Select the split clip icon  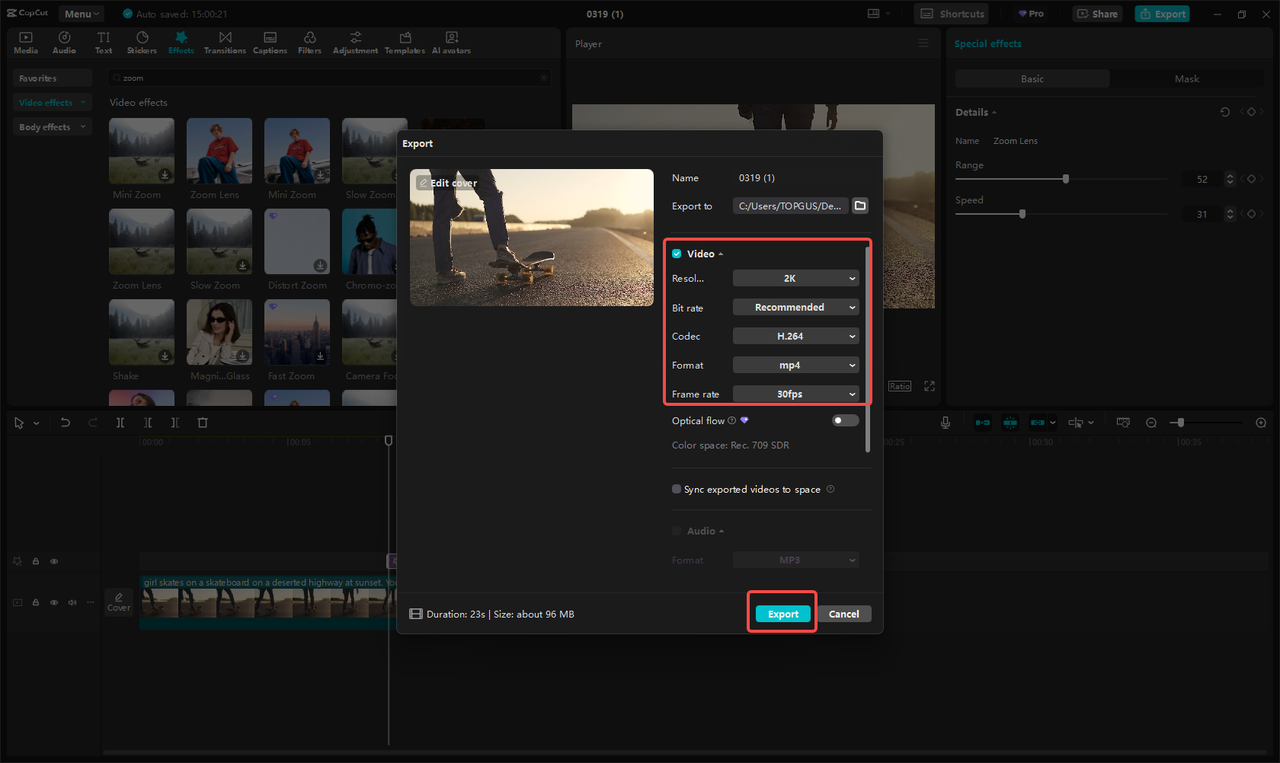(x=120, y=422)
